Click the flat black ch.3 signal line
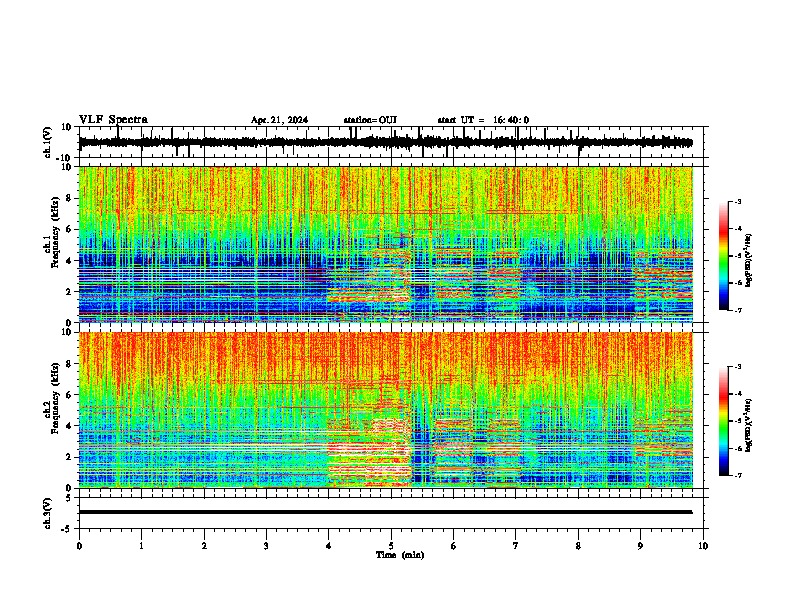792x612 pixels. pos(385,512)
